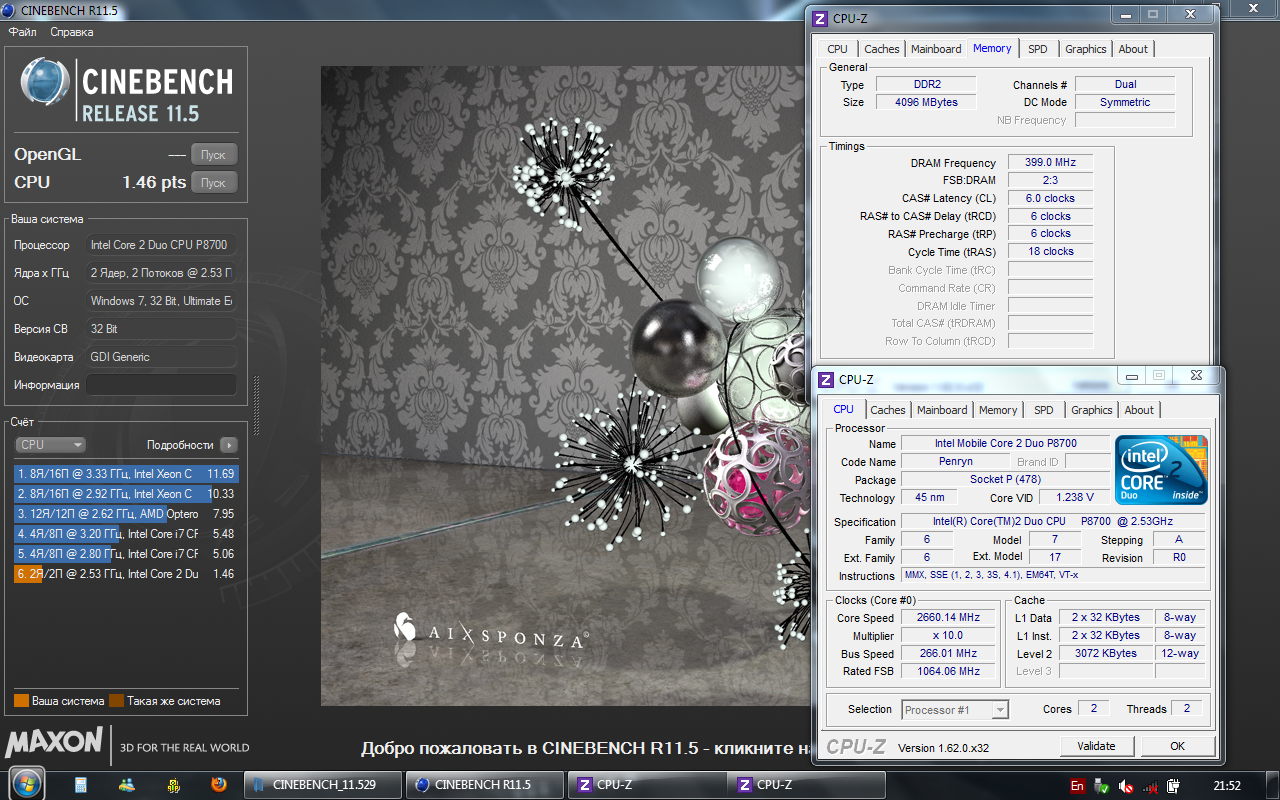Click the Intel Core 2 Duo inside logo
Screen dimensions: 1280x800
pos(1161,469)
